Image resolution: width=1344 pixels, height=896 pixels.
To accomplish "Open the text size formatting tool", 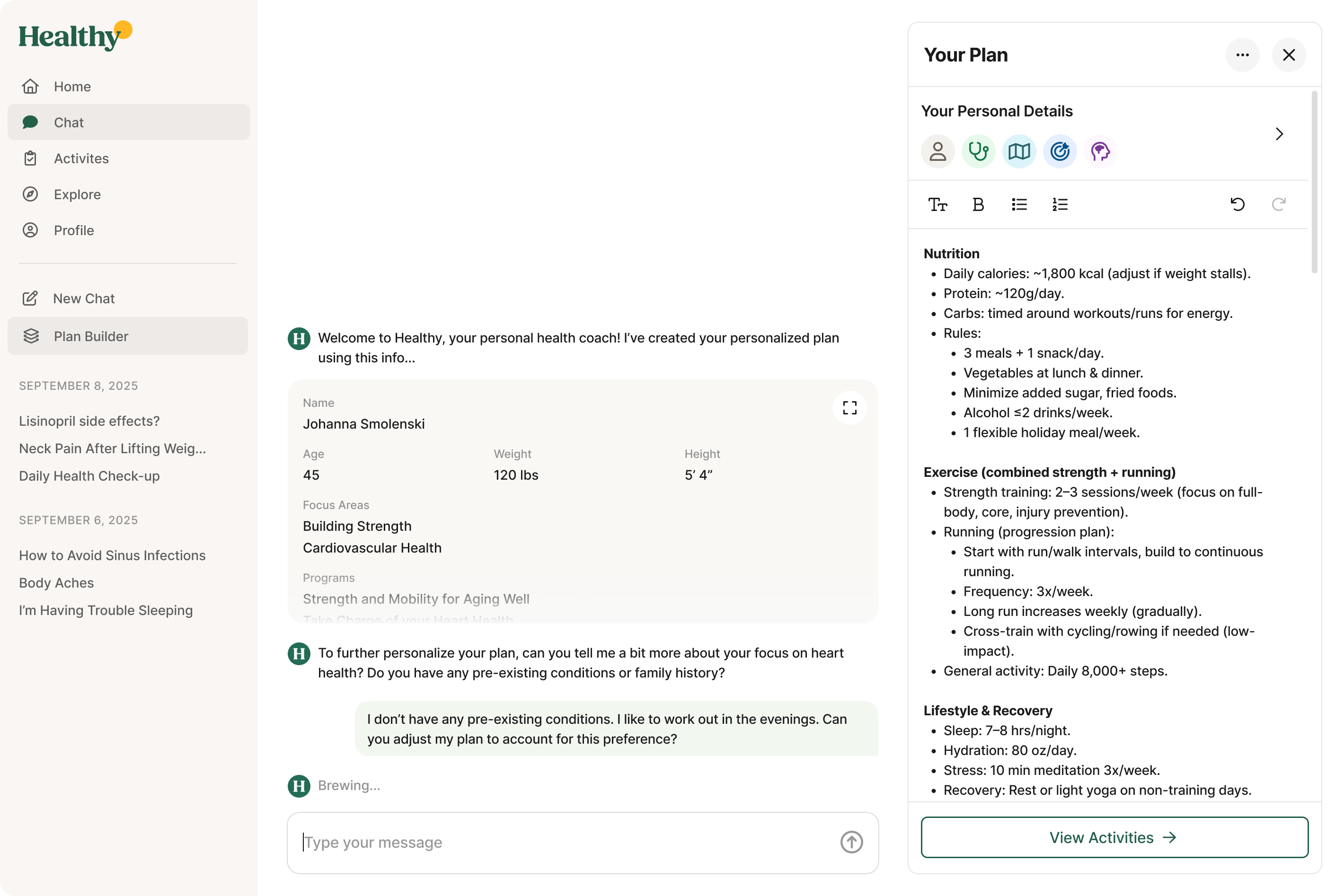I will point(937,204).
